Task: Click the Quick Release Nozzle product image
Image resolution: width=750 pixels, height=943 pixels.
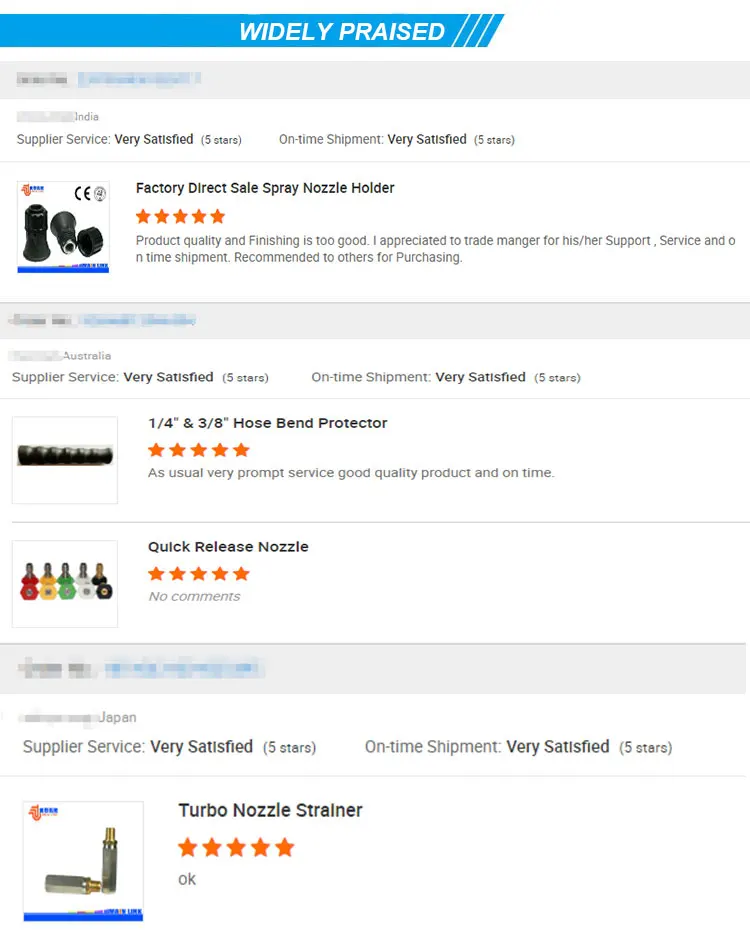Action: point(65,584)
